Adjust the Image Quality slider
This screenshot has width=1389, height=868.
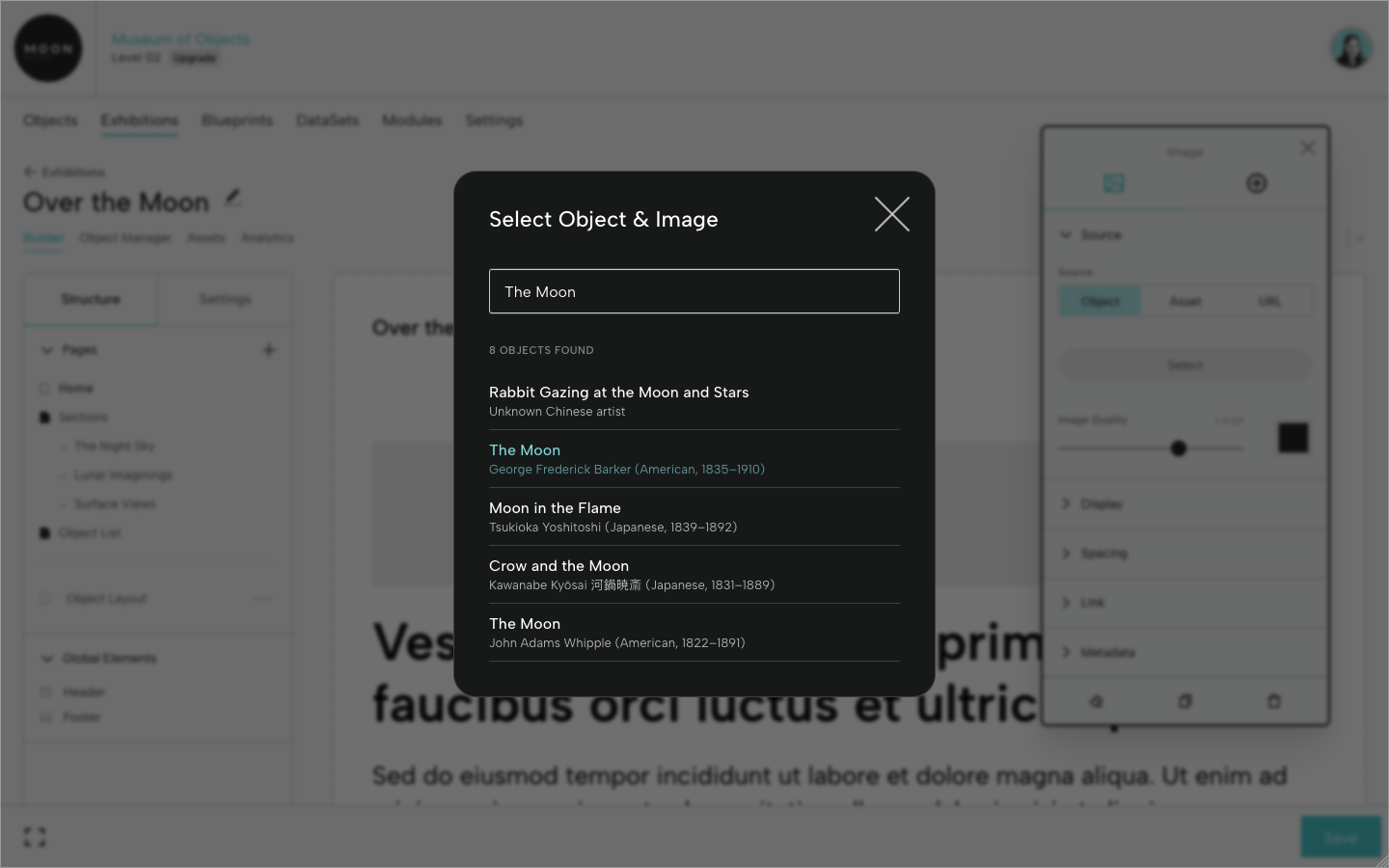(1179, 448)
